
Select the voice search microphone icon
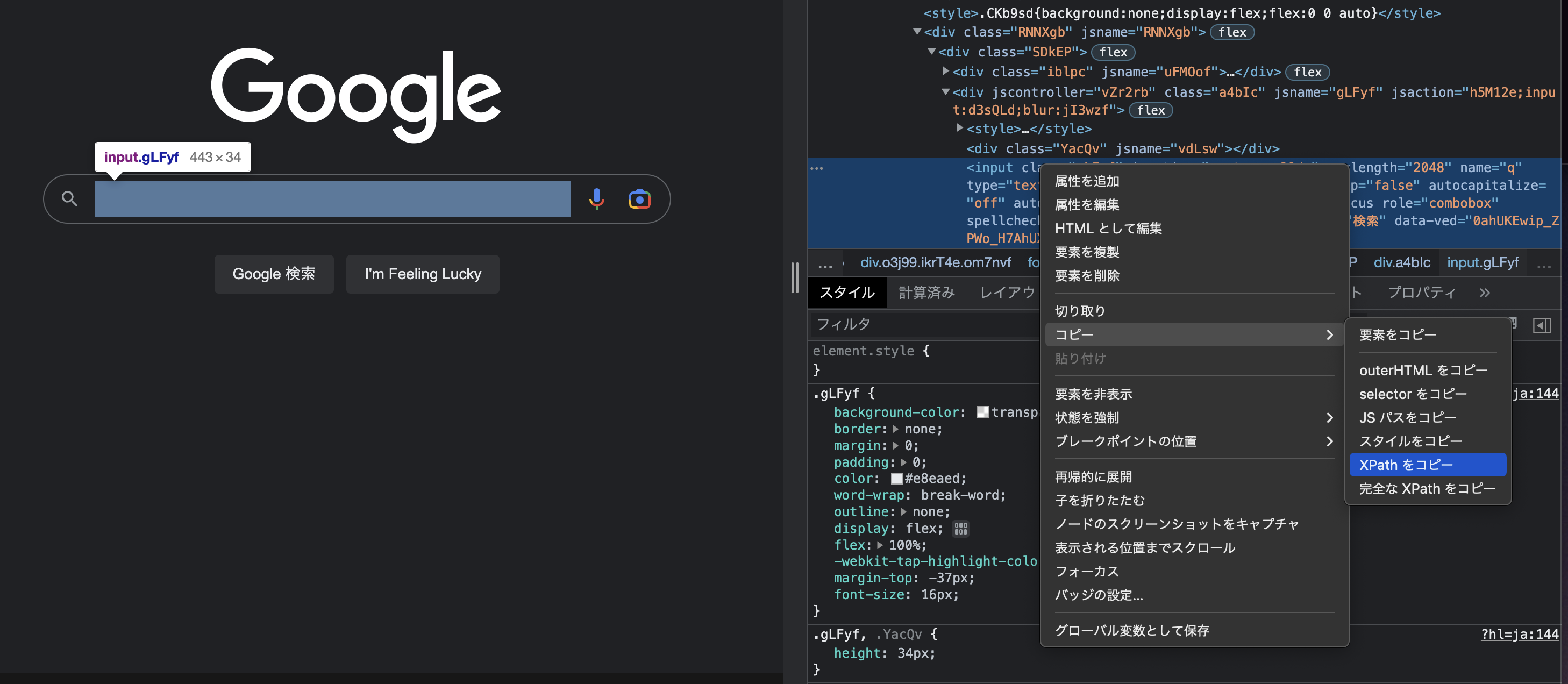[596, 198]
